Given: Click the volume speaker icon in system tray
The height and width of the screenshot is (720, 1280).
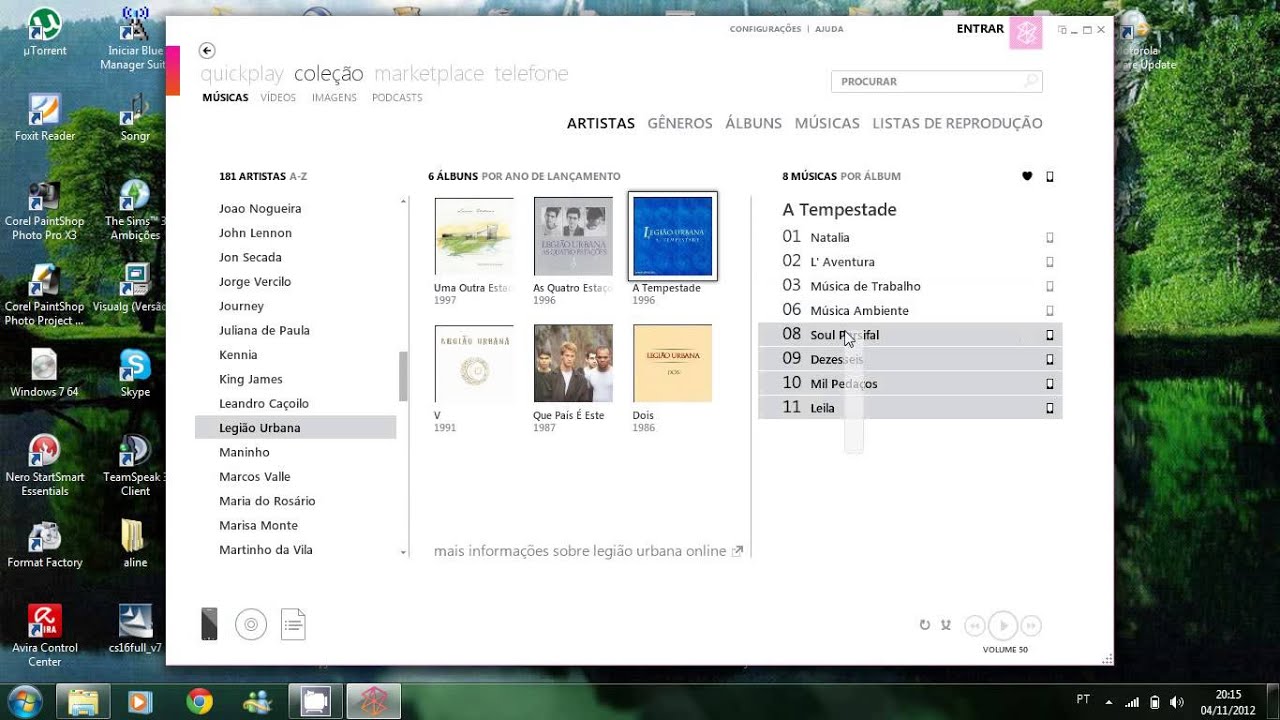Looking at the screenshot, I should [x=1176, y=702].
